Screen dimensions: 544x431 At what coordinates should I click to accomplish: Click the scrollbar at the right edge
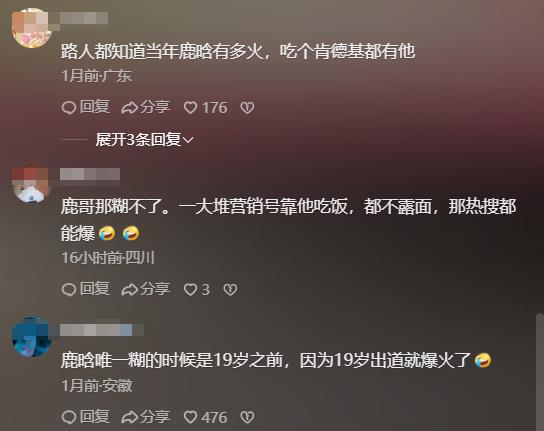coord(539,371)
